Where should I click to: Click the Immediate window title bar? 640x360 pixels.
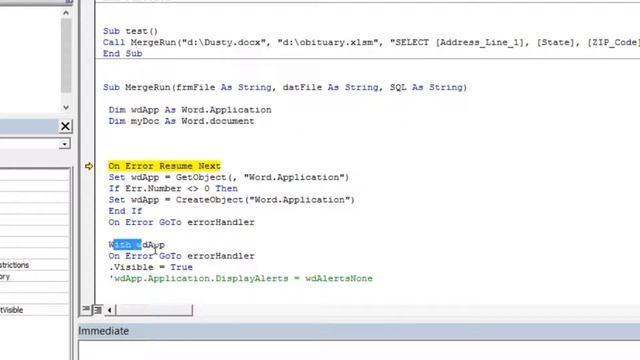(359, 331)
